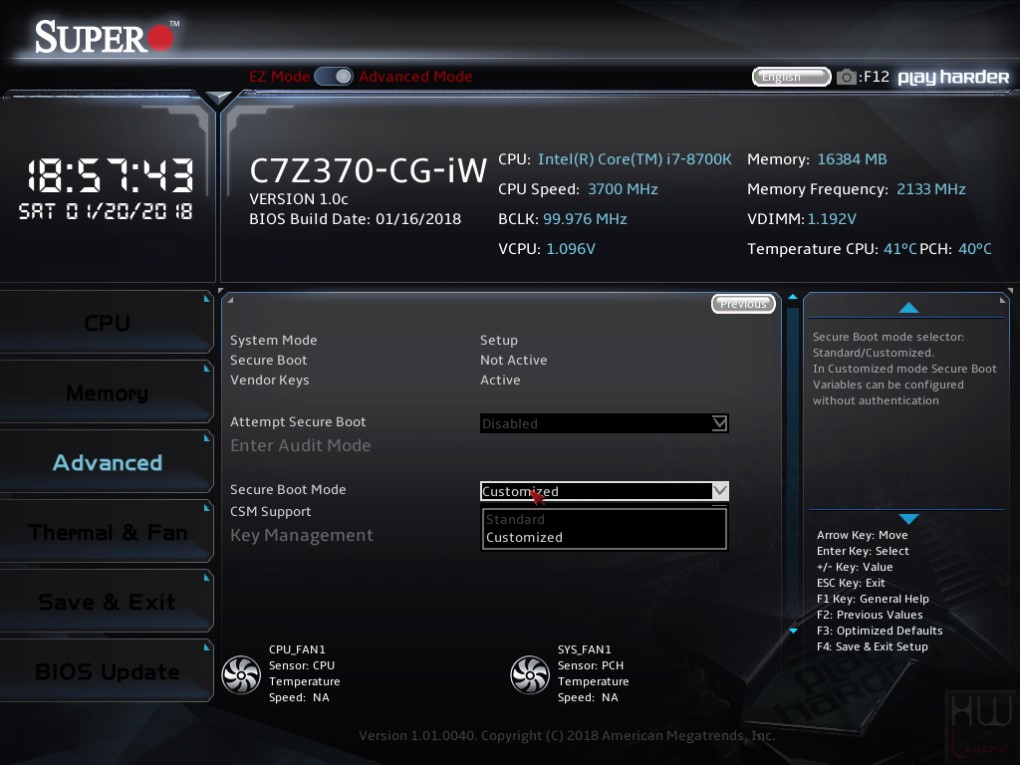Viewport: 1020px width, 765px height.
Task: Click the CPU model Intel Core i7-8700K
Action: (635, 159)
